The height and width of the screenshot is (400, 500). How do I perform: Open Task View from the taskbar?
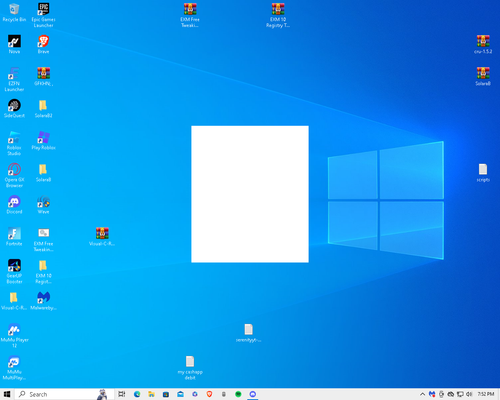tap(122, 394)
